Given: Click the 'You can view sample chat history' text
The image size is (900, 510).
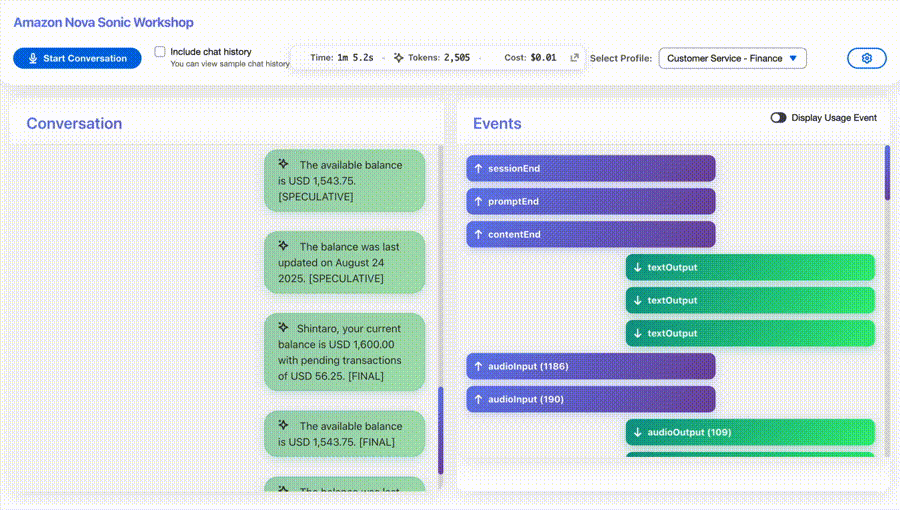Looking at the screenshot, I should click(x=230, y=64).
